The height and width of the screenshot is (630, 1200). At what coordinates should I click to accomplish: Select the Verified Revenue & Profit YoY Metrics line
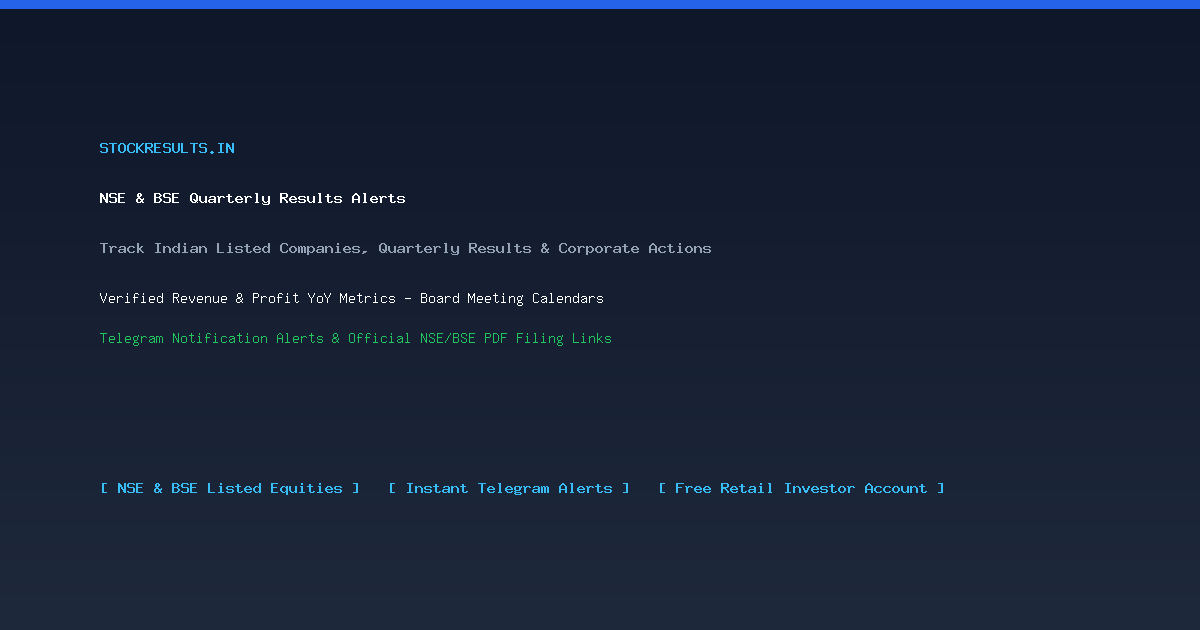coord(351,298)
